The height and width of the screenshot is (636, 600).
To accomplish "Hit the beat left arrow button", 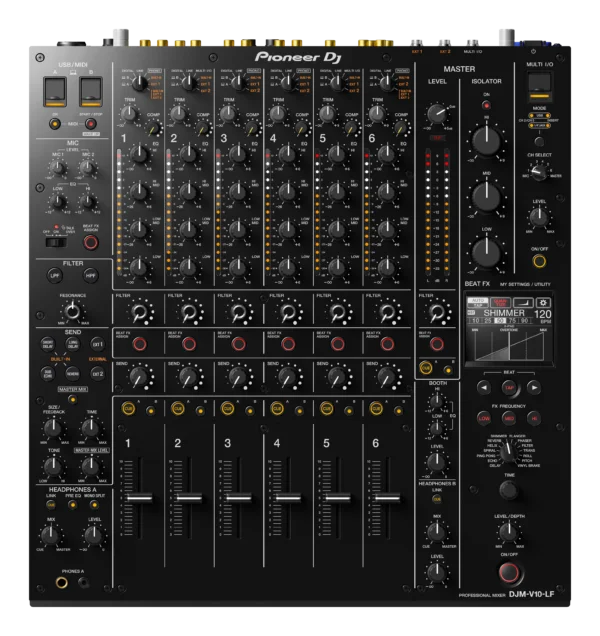I will click(484, 388).
